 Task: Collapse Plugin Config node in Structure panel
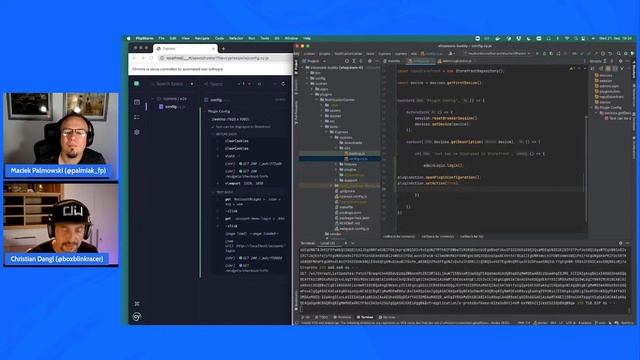click(592, 107)
